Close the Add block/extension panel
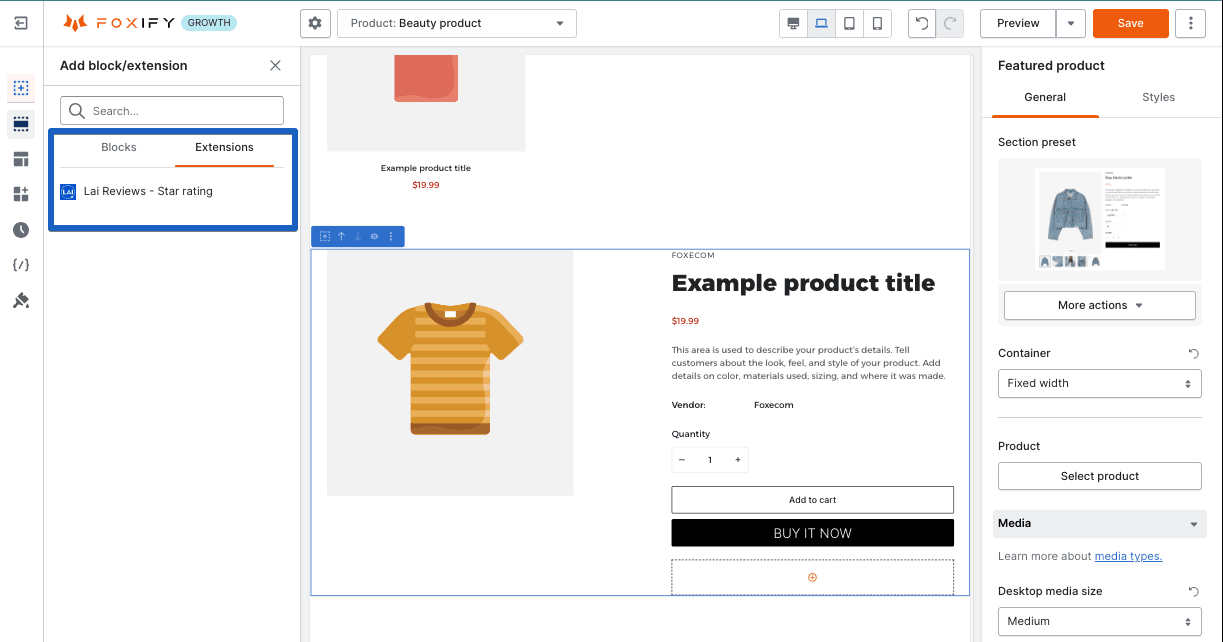Screen dimensions: 1223x642 click(275, 65)
